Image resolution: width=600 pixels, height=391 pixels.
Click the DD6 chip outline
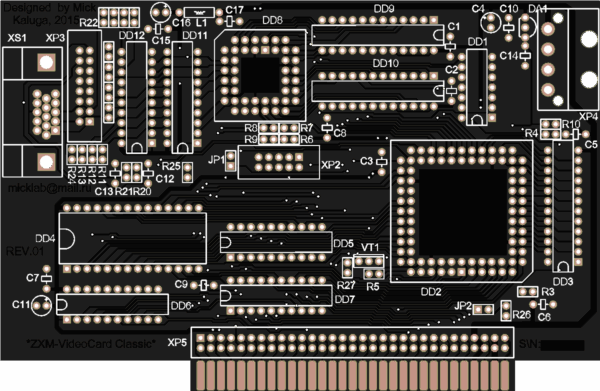coord(112,305)
